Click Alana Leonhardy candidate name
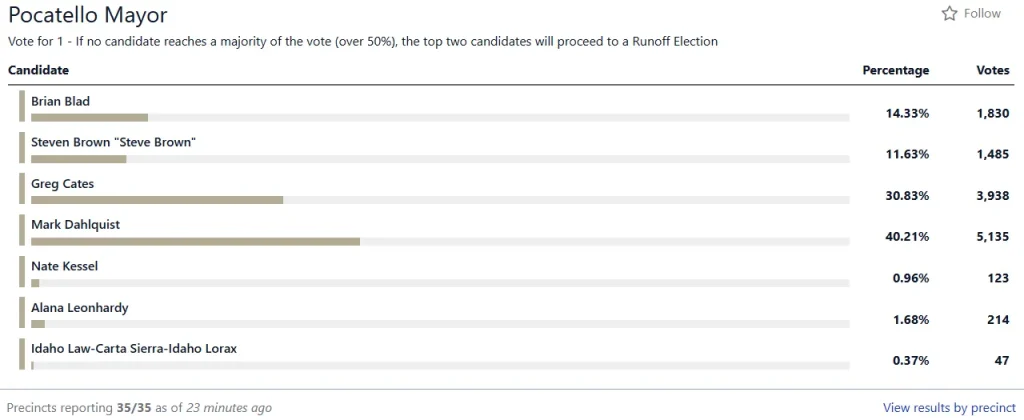 tap(80, 308)
